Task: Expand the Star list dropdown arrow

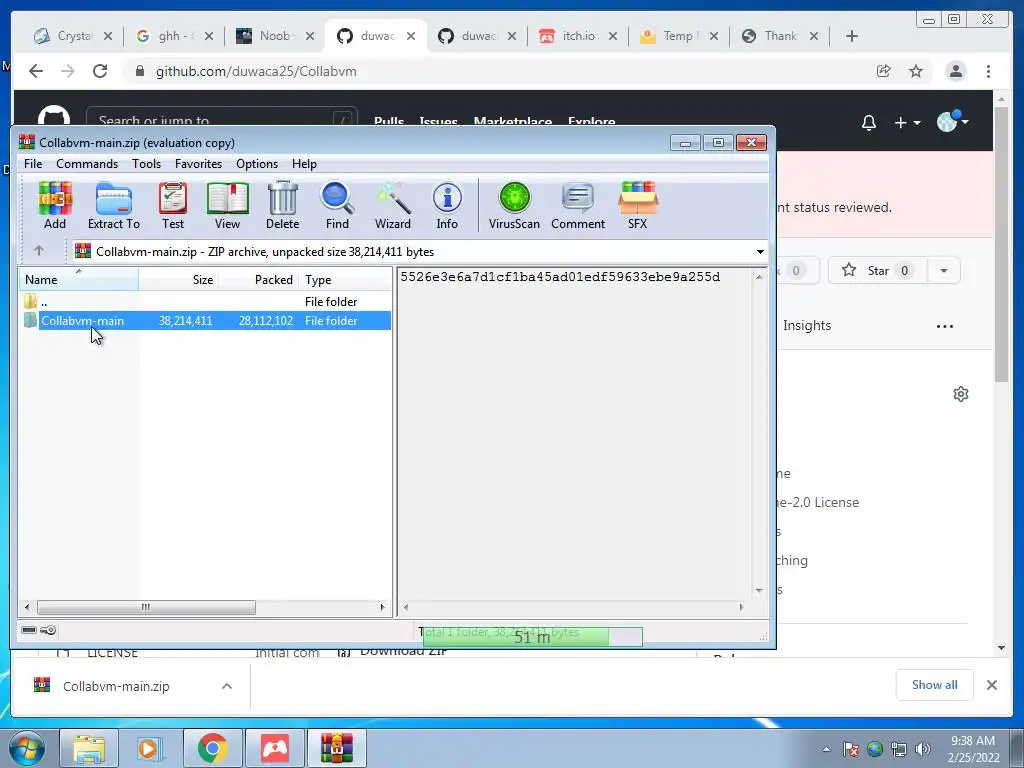Action: click(x=944, y=270)
